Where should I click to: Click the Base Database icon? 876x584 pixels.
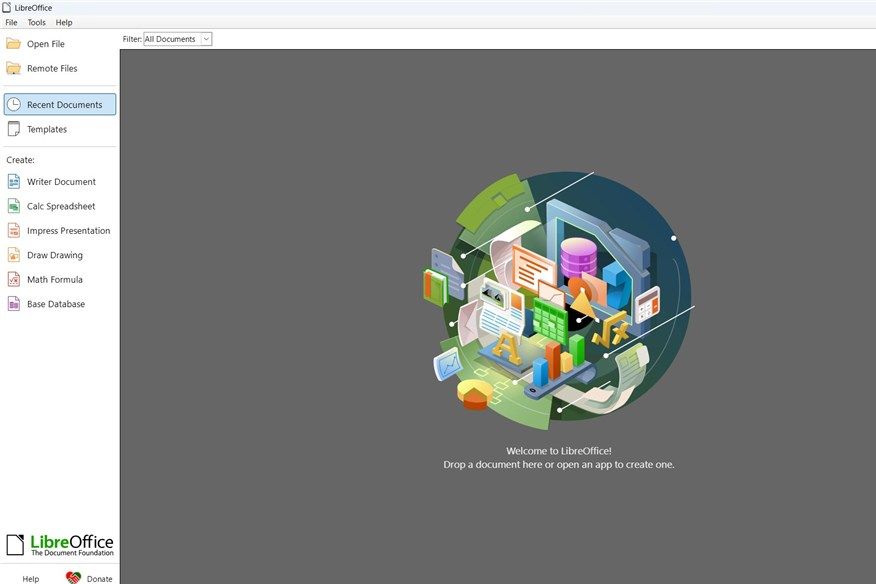[13, 304]
